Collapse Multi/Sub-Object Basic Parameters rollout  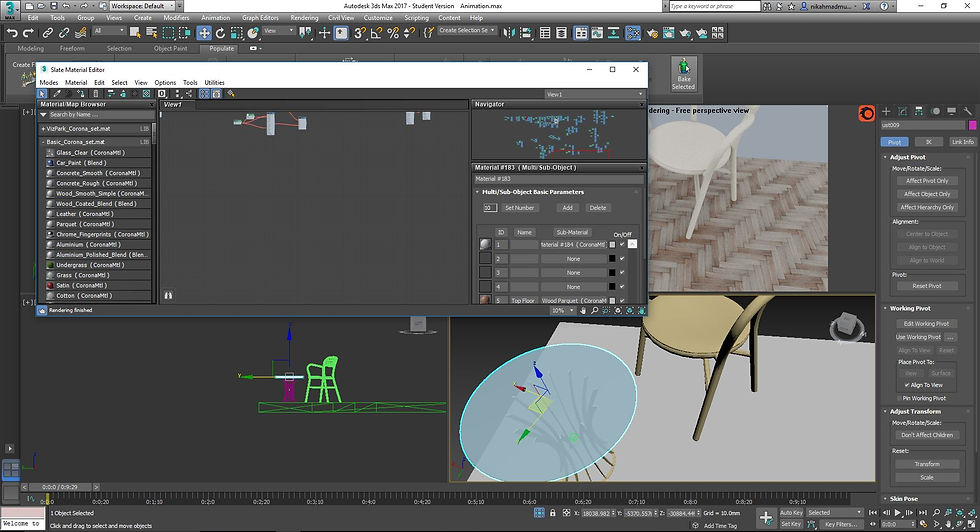(x=532, y=192)
